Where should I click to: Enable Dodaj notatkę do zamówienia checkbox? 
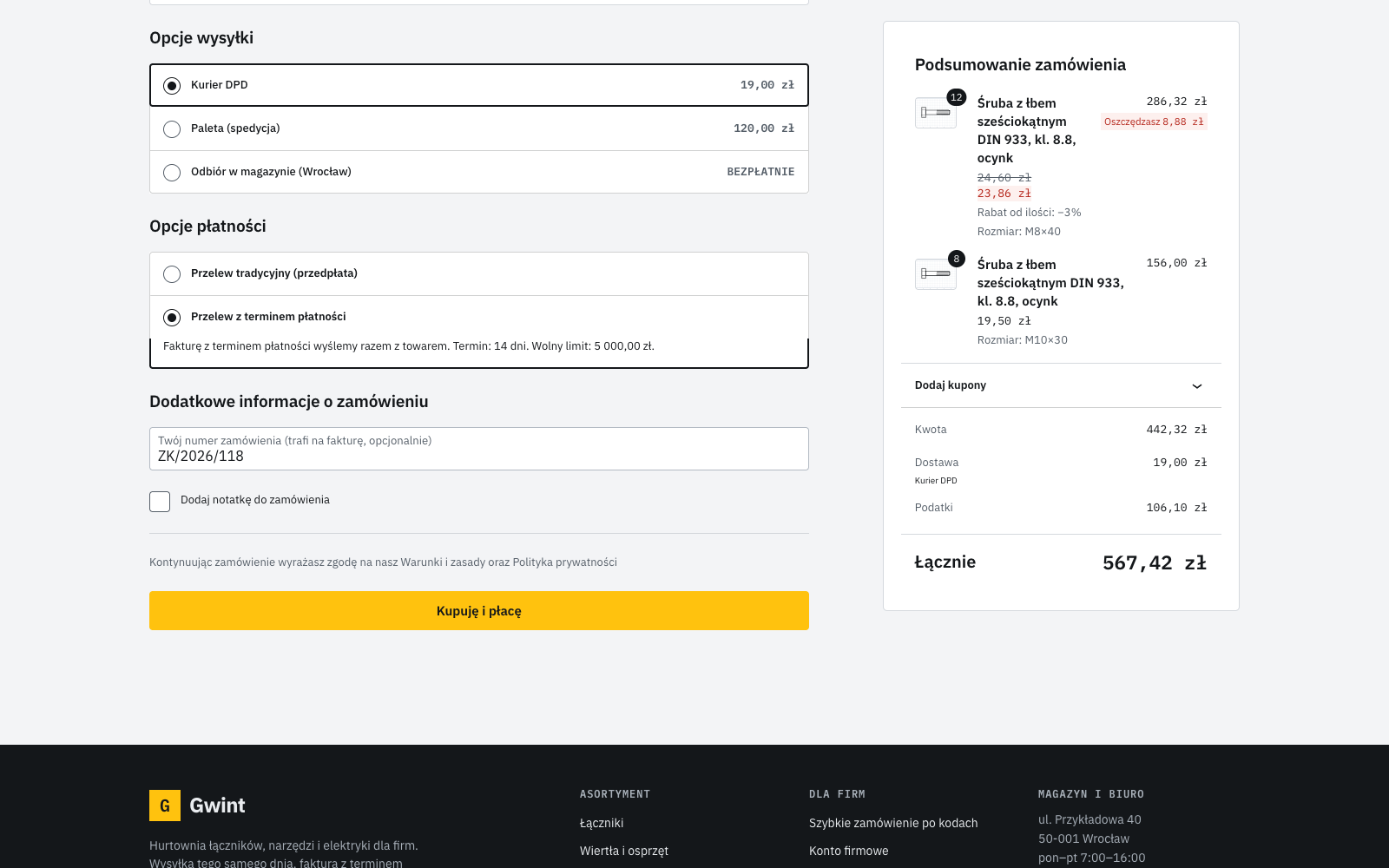coord(160,501)
